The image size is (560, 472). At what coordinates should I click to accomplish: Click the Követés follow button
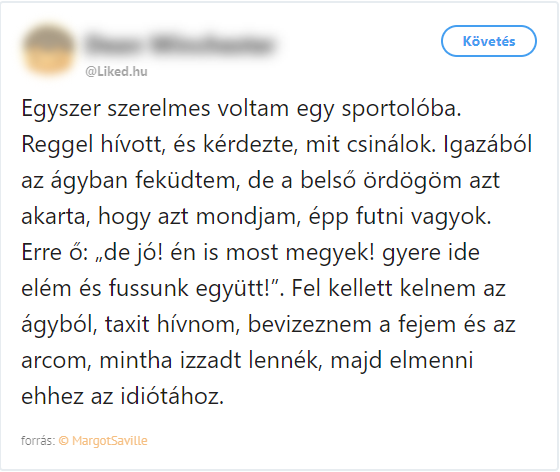point(489,41)
